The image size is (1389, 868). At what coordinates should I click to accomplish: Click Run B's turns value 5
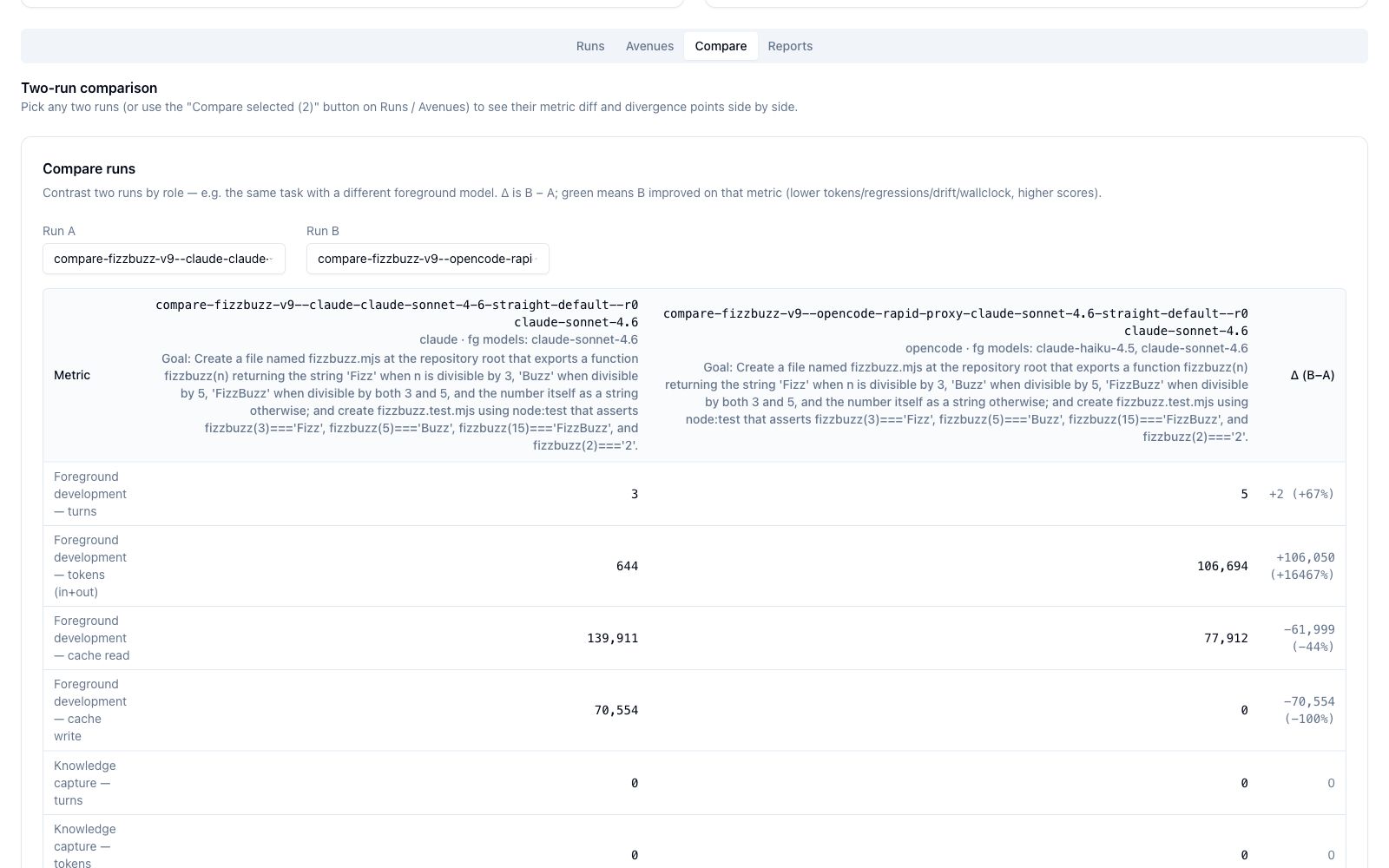pyautogui.click(x=1244, y=494)
